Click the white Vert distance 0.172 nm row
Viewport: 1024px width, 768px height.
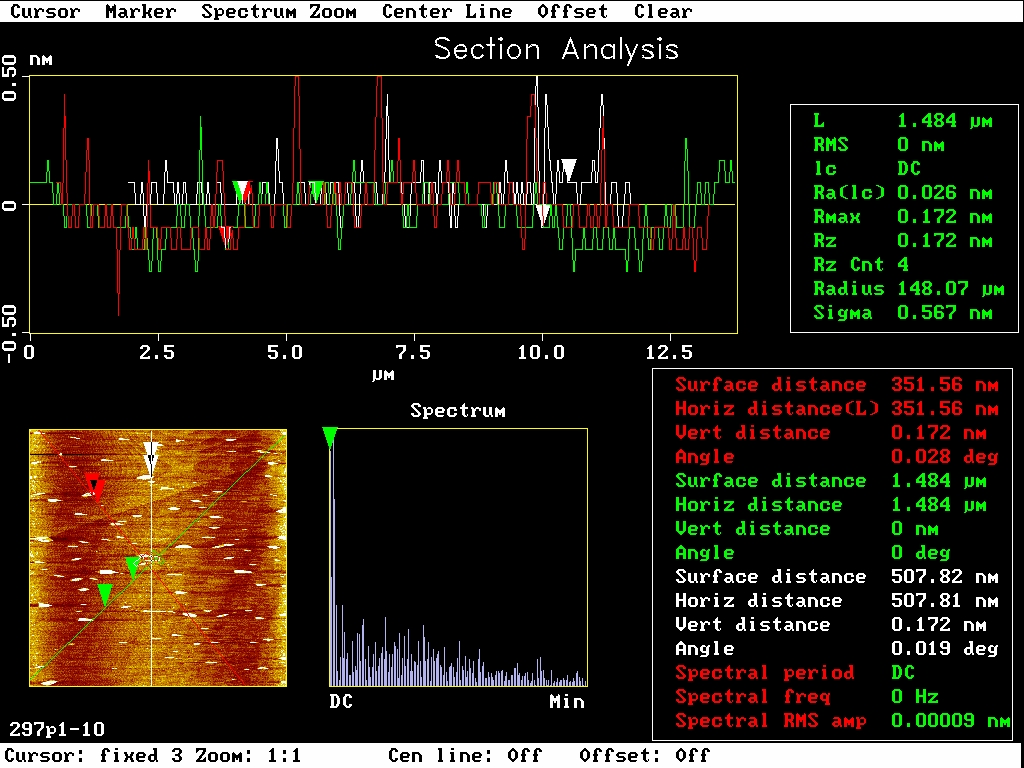pos(831,625)
